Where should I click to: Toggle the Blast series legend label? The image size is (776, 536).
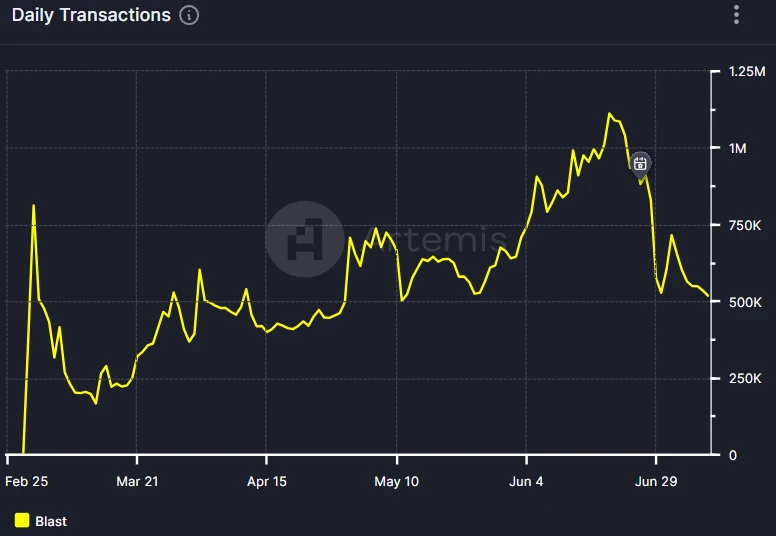point(51,521)
